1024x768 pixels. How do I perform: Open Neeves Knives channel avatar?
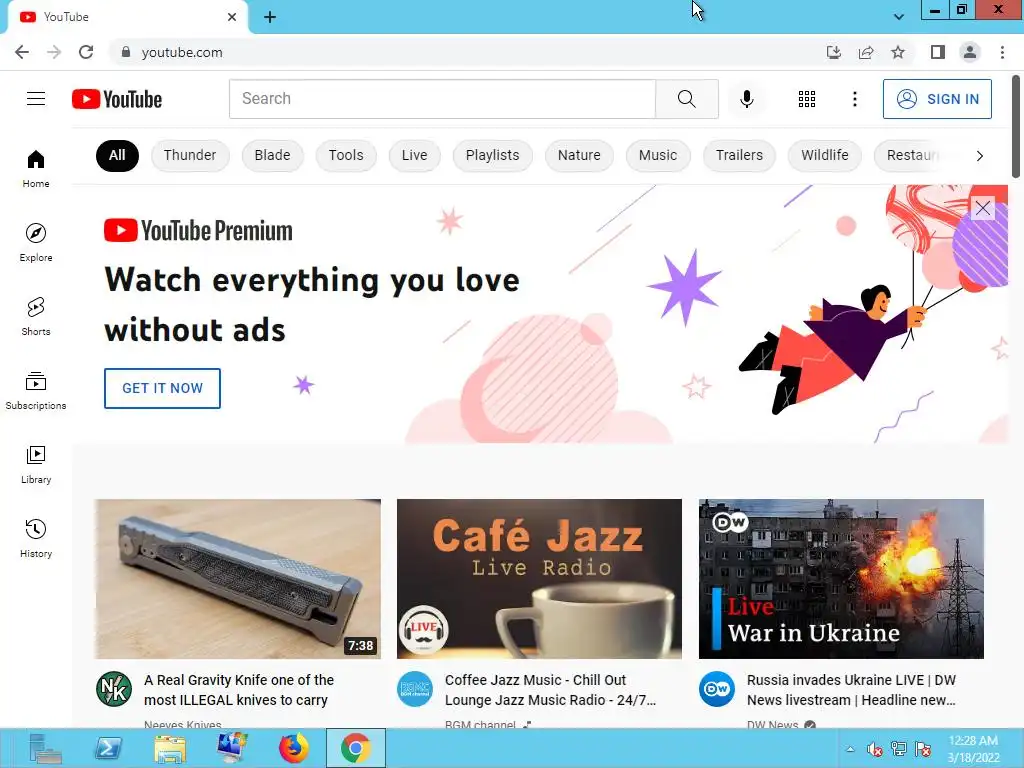click(x=114, y=689)
